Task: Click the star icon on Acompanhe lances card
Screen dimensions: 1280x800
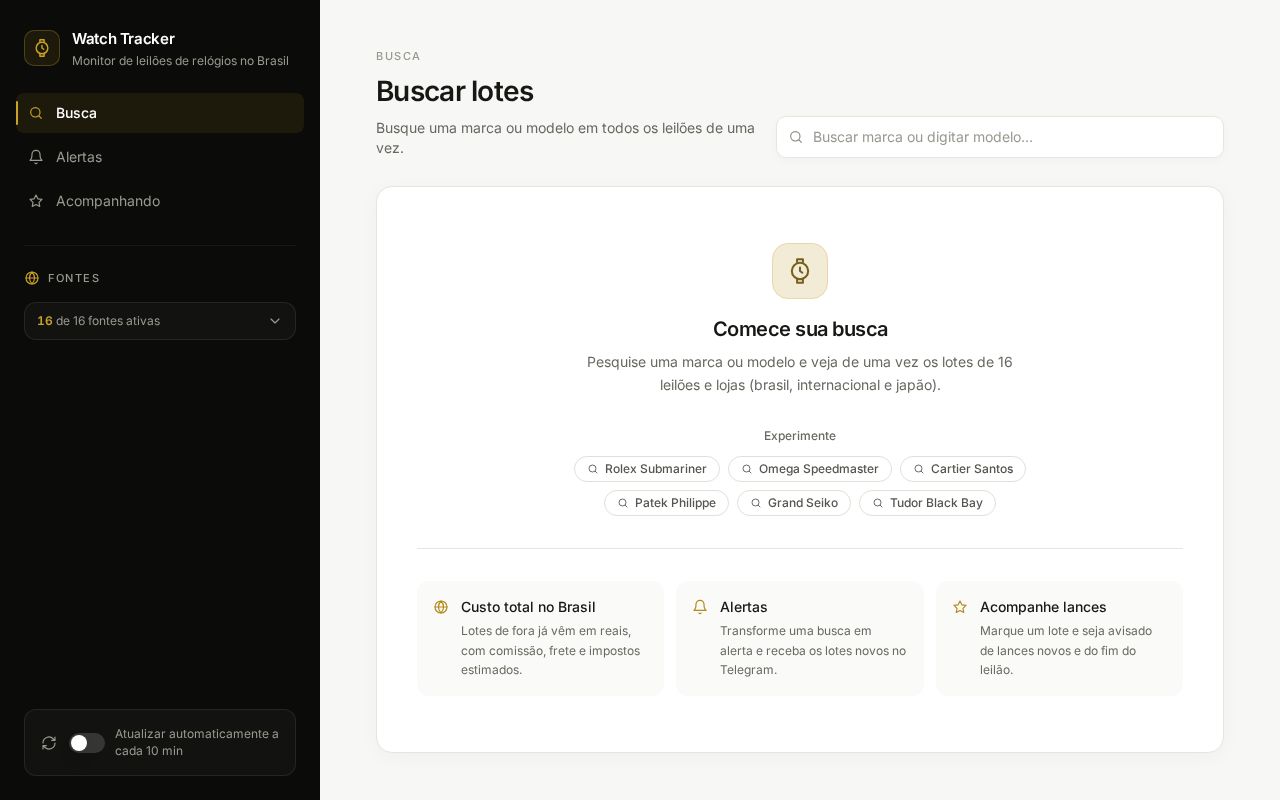Action: [x=960, y=607]
